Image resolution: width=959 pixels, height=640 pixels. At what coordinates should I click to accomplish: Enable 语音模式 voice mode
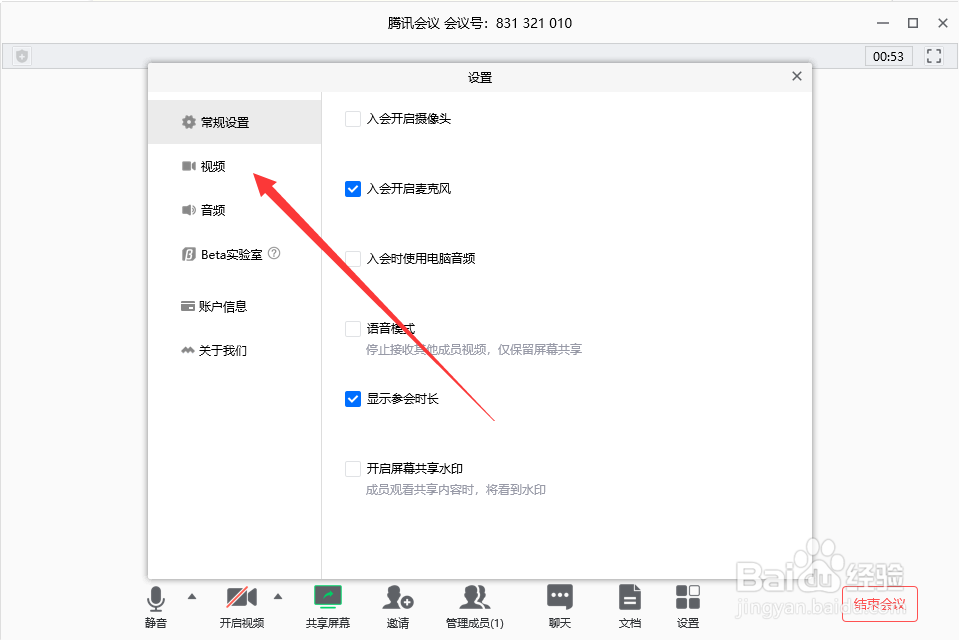(x=352, y=328)
